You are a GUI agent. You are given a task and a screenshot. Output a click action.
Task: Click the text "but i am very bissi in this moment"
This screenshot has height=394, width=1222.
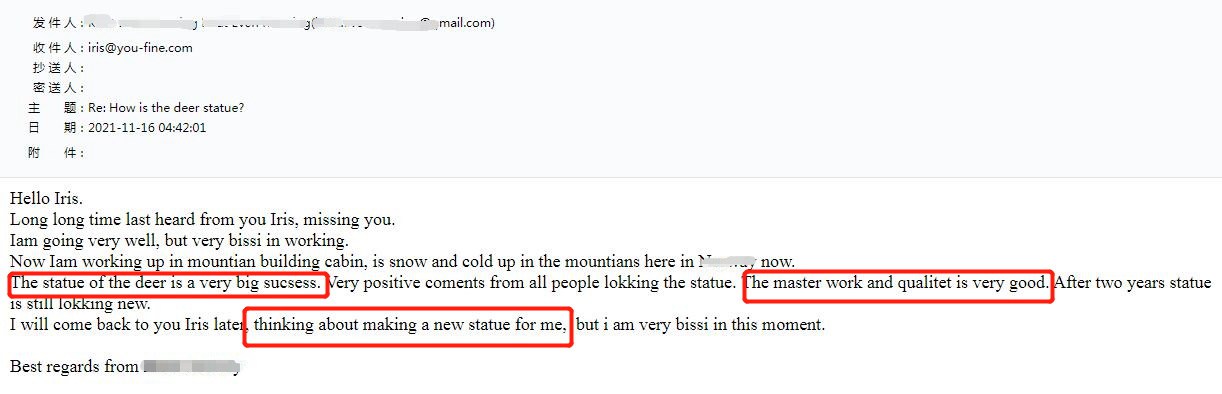tap(701, 325)
